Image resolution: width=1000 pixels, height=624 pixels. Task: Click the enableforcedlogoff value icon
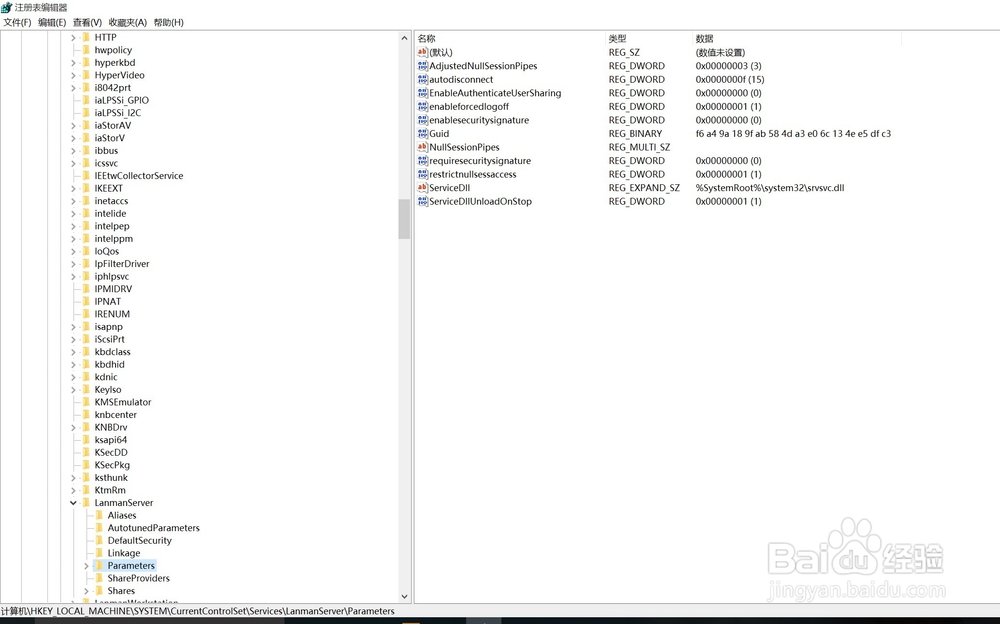(422, 107)
